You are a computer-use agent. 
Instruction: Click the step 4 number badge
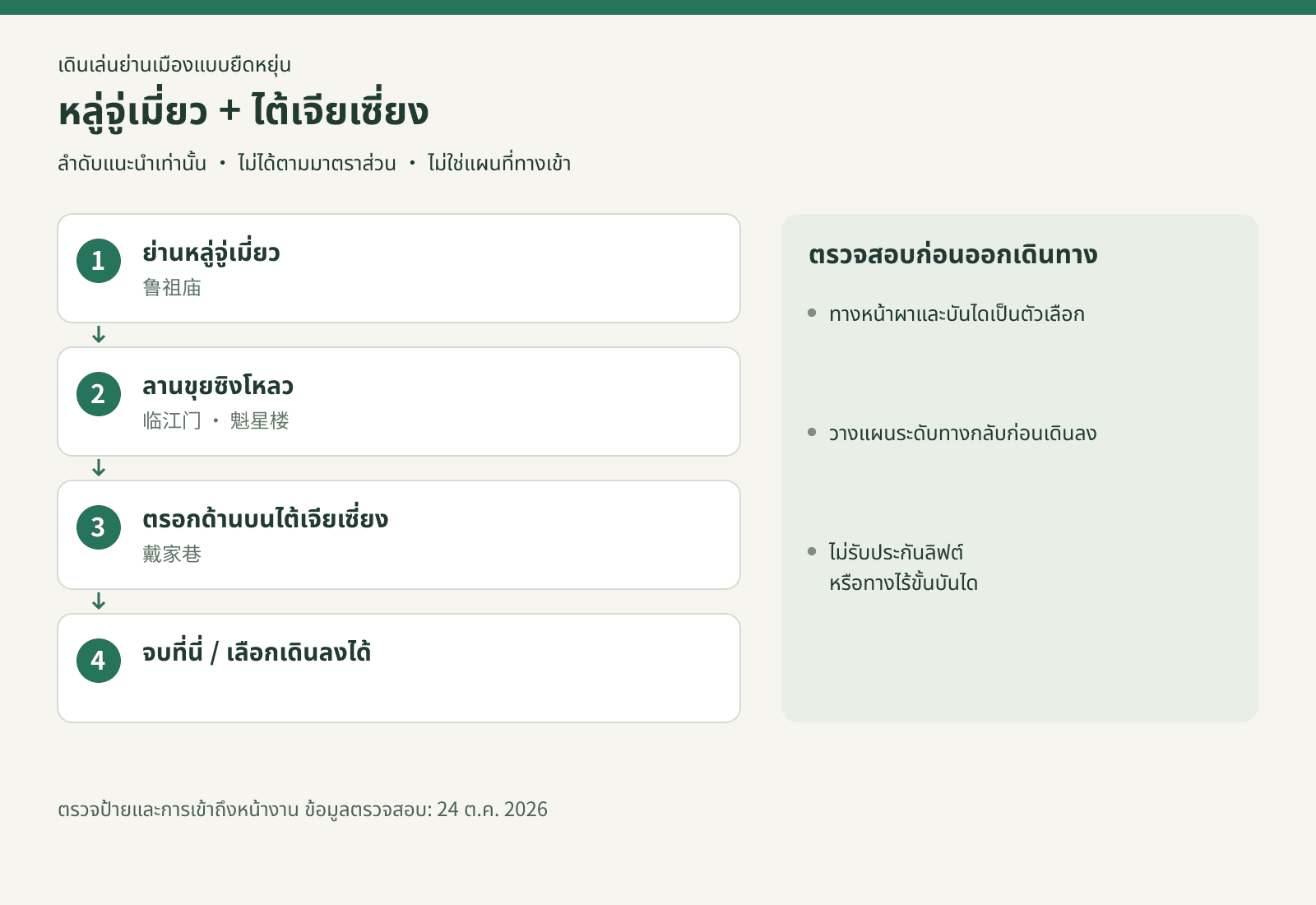click(99, 661)
